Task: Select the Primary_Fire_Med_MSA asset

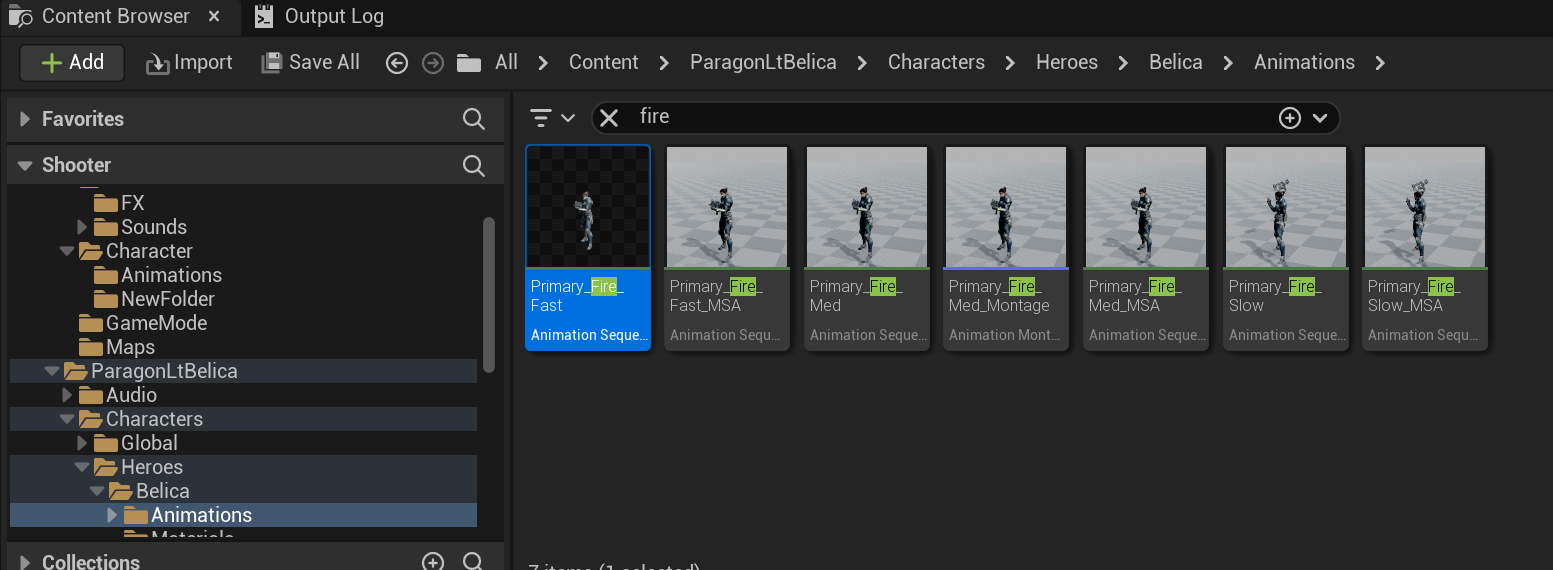Action: click(x=1146, y=248)
